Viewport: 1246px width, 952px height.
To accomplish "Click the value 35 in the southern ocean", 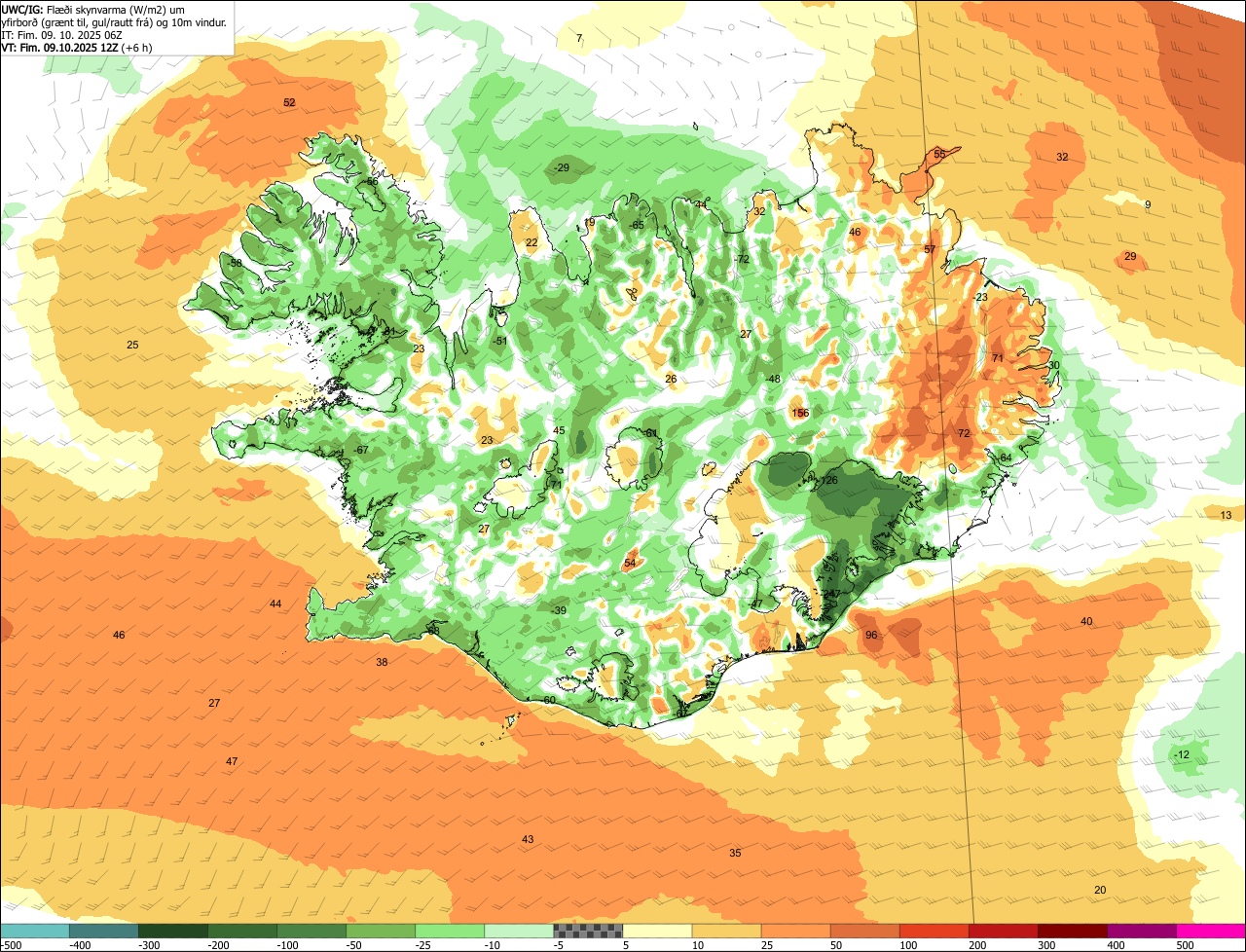I will tap(735, 854).
